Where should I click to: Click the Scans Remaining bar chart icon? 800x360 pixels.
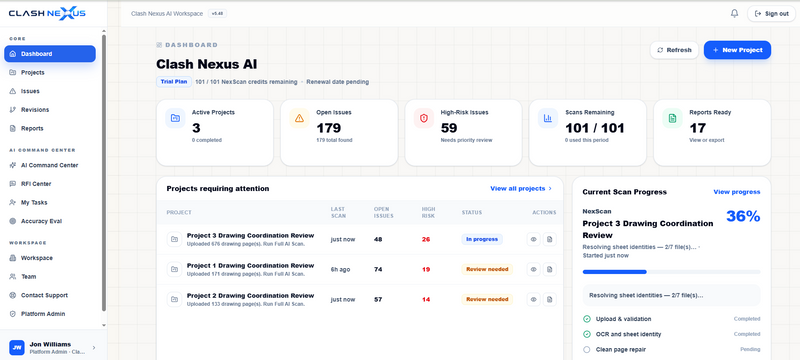[548, 118]
